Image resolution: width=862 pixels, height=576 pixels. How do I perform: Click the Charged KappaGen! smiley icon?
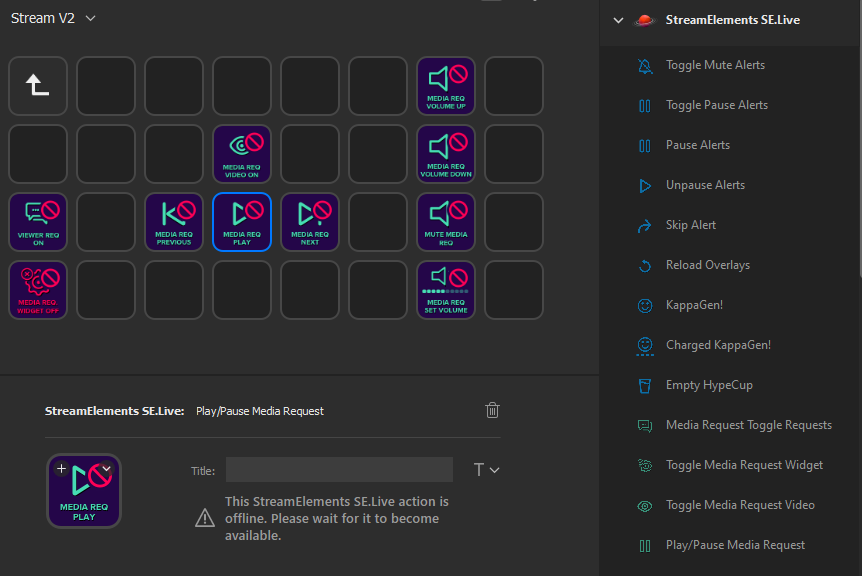645,346
